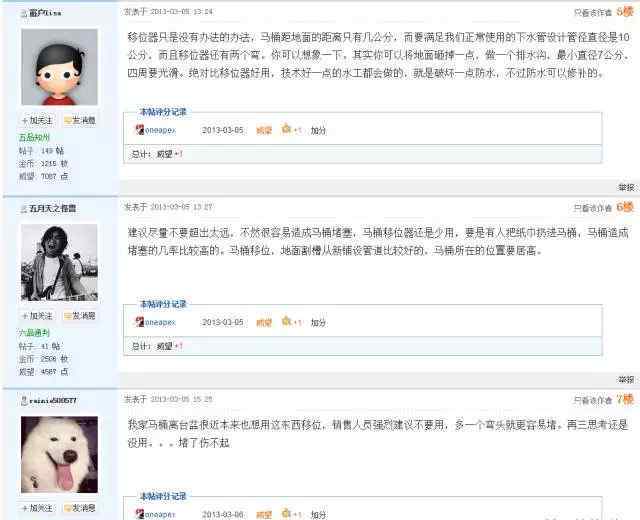Screen dimensions: 640x520
Task: Open username rainie500577 profile
Action: [53, 401]
